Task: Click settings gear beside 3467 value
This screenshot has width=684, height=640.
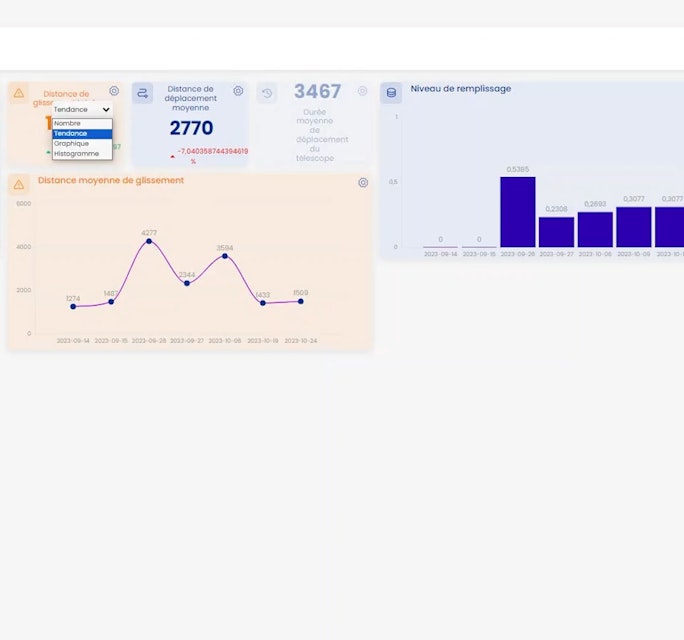Action: click(x=363, y=91)
